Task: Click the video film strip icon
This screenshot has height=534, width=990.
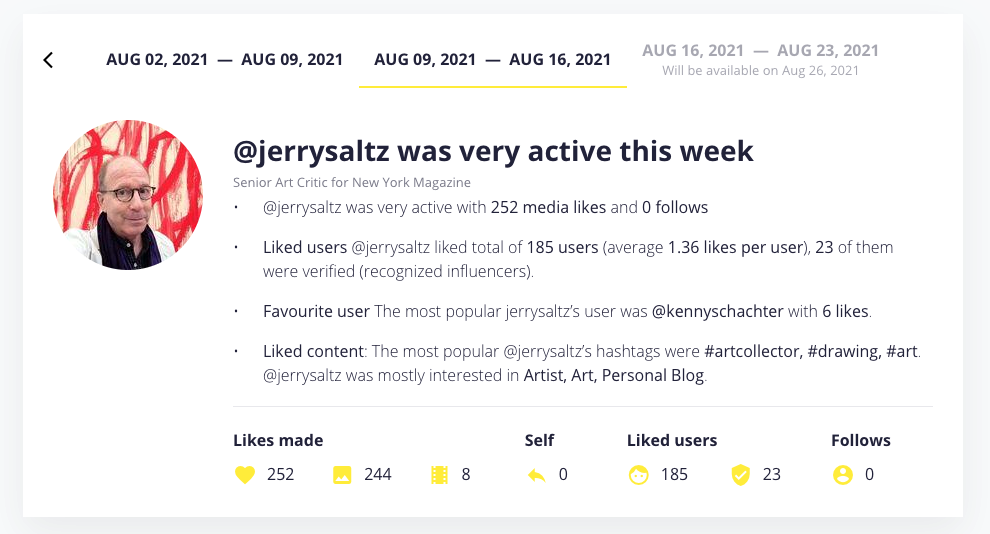Action: [x=439, y=475]
